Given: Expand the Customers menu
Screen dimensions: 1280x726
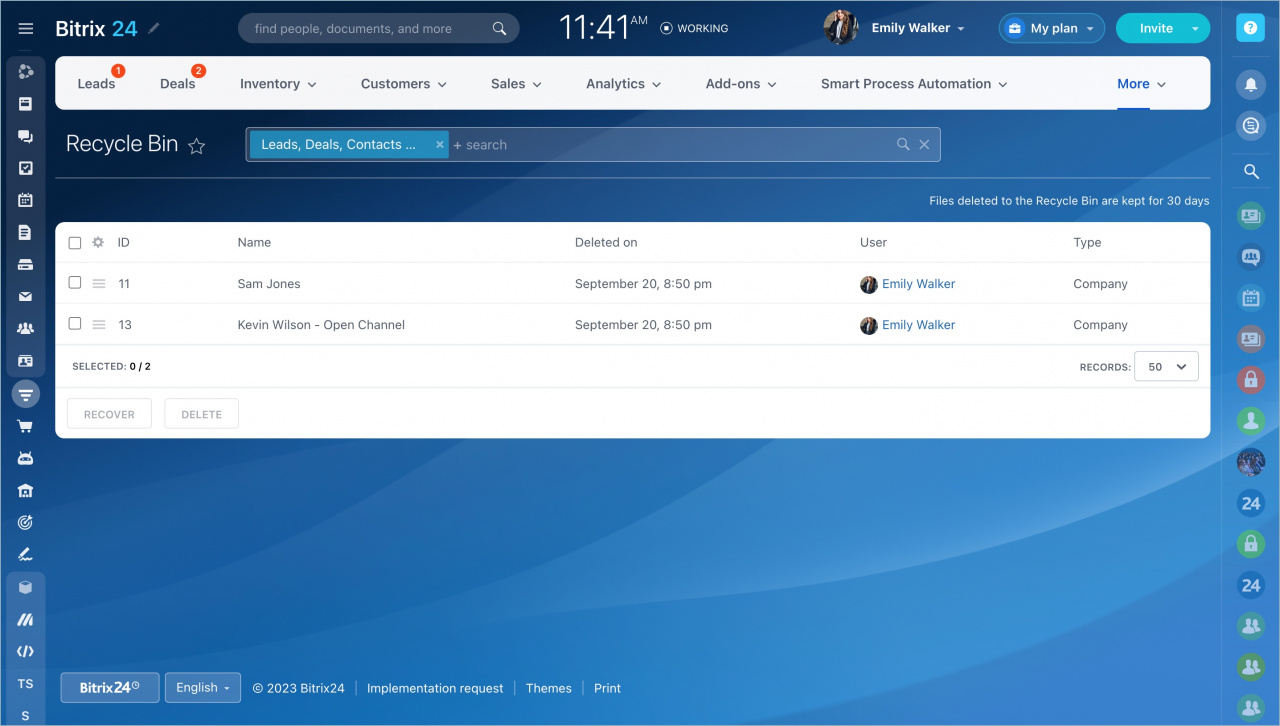Looking at the screenshot, I should coord(404,84).
